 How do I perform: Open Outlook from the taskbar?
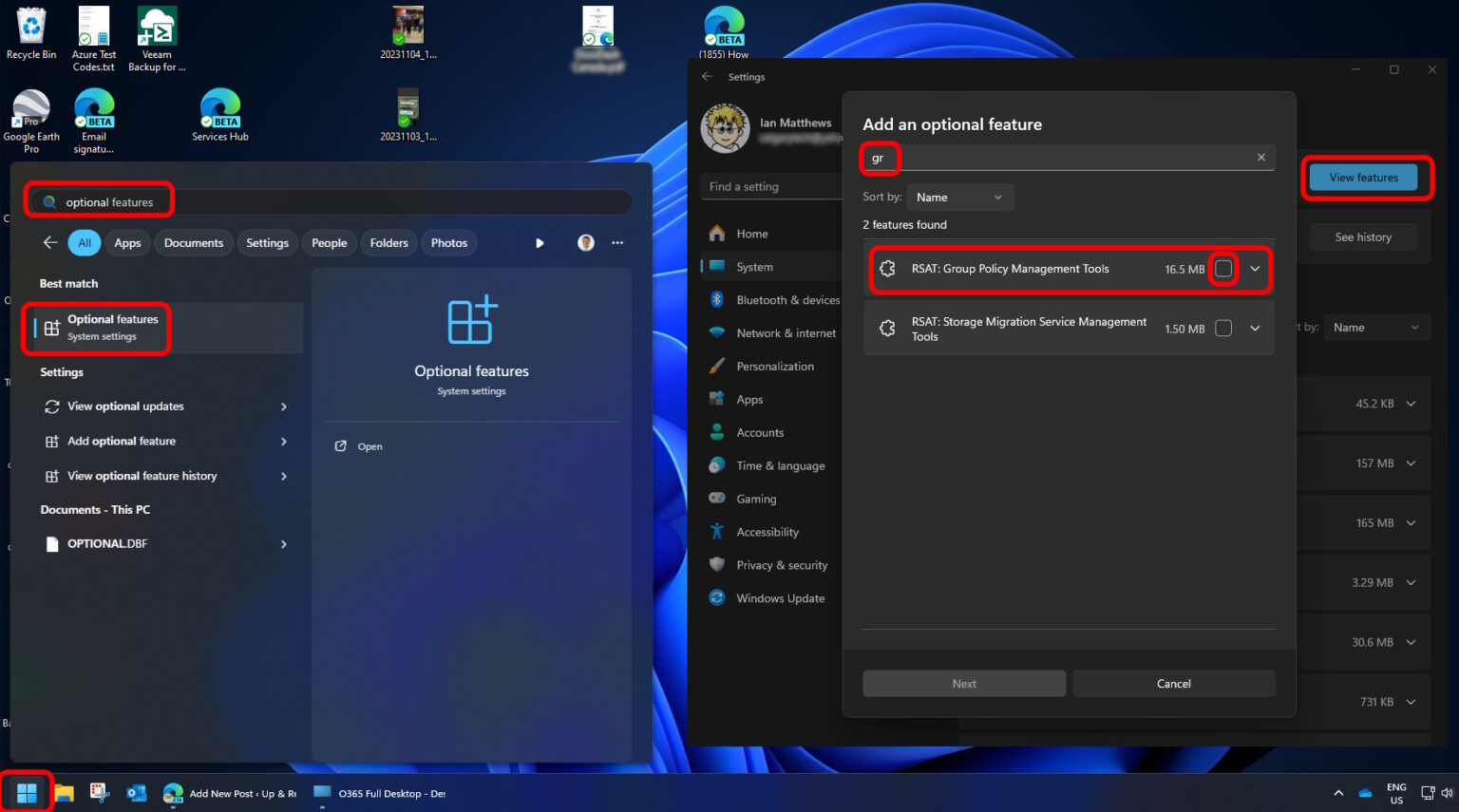point(136,792)
